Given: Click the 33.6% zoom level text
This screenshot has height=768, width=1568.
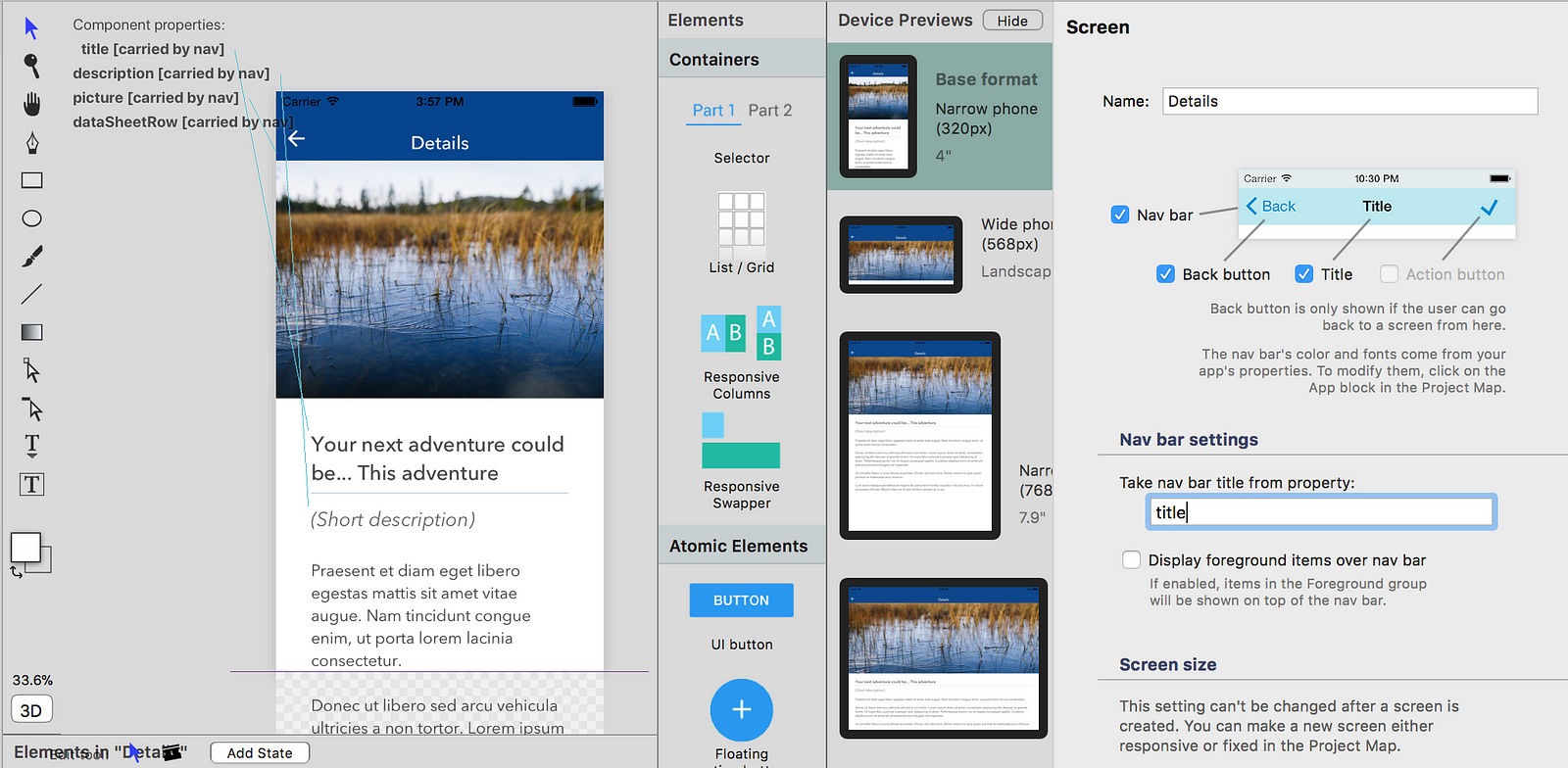Looking at the screenshot, I should [32, 680].
